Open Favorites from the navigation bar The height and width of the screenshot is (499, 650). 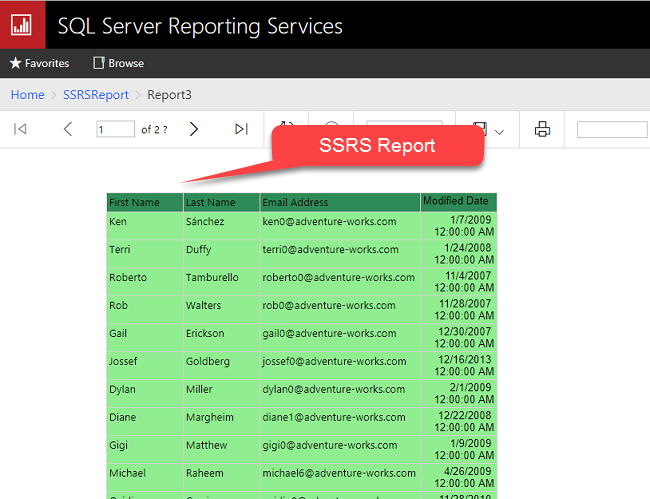[39, 63]
